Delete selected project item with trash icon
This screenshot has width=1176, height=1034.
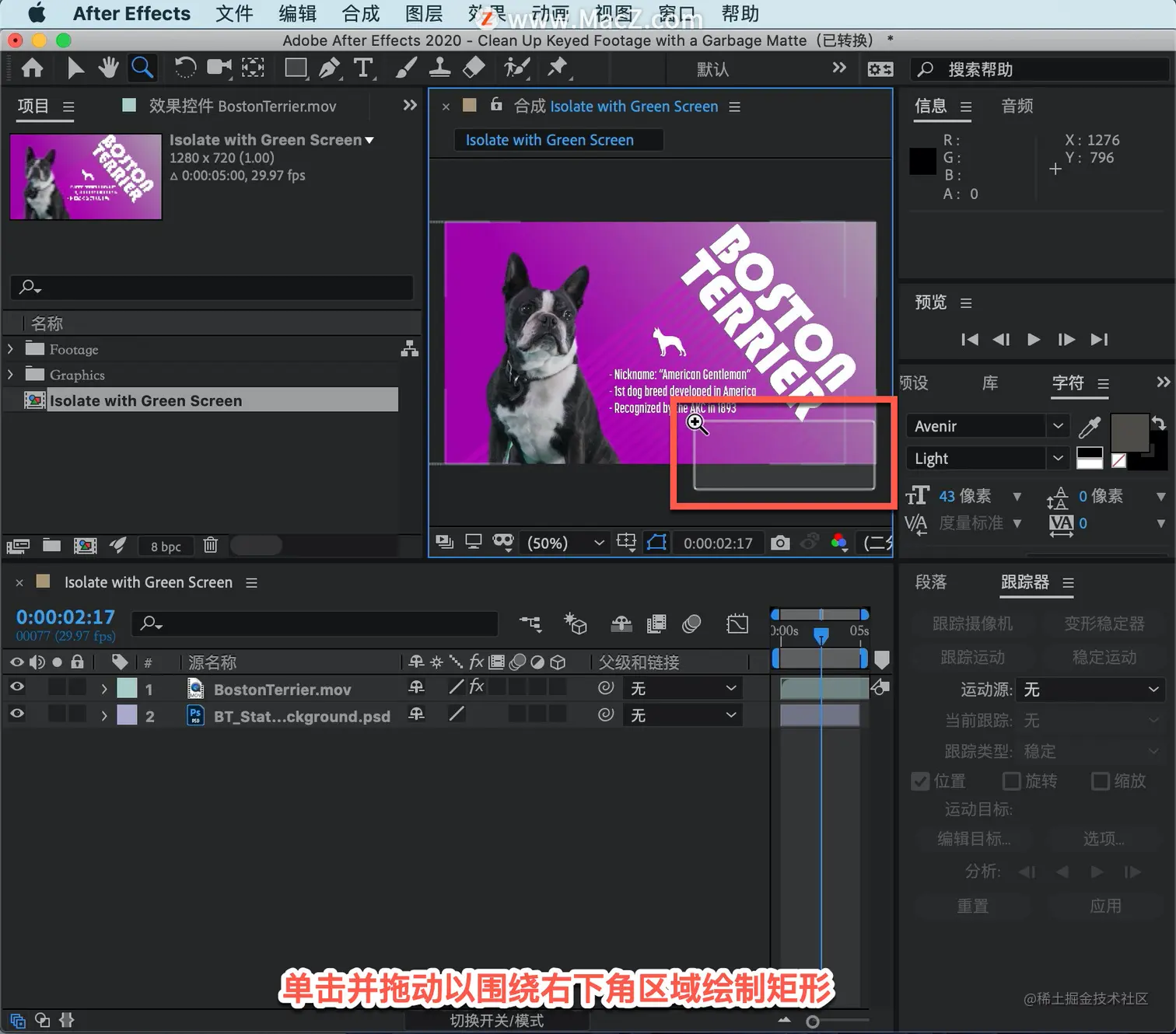tap(210, 545)
